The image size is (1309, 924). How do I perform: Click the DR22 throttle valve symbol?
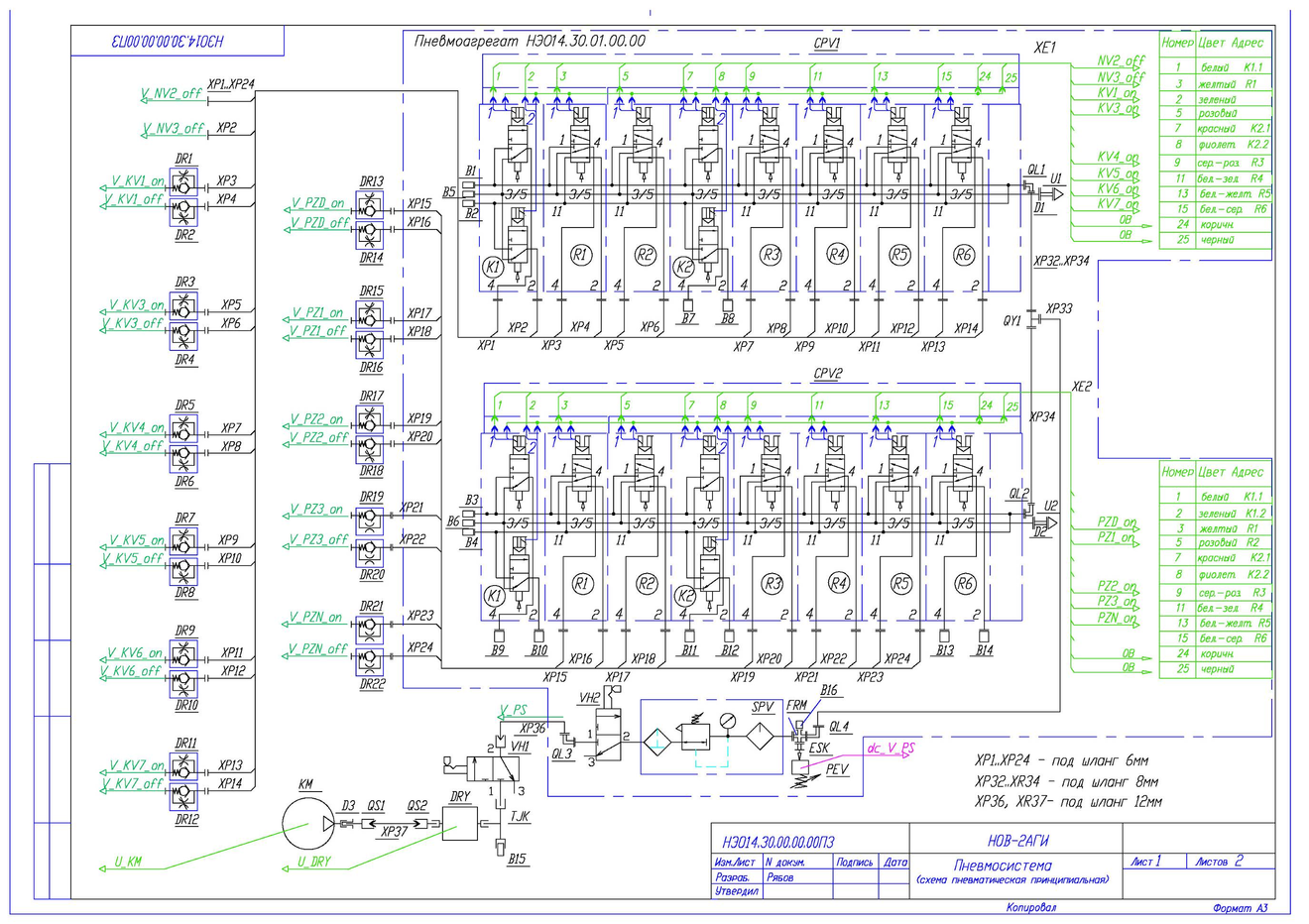(370, 660)
